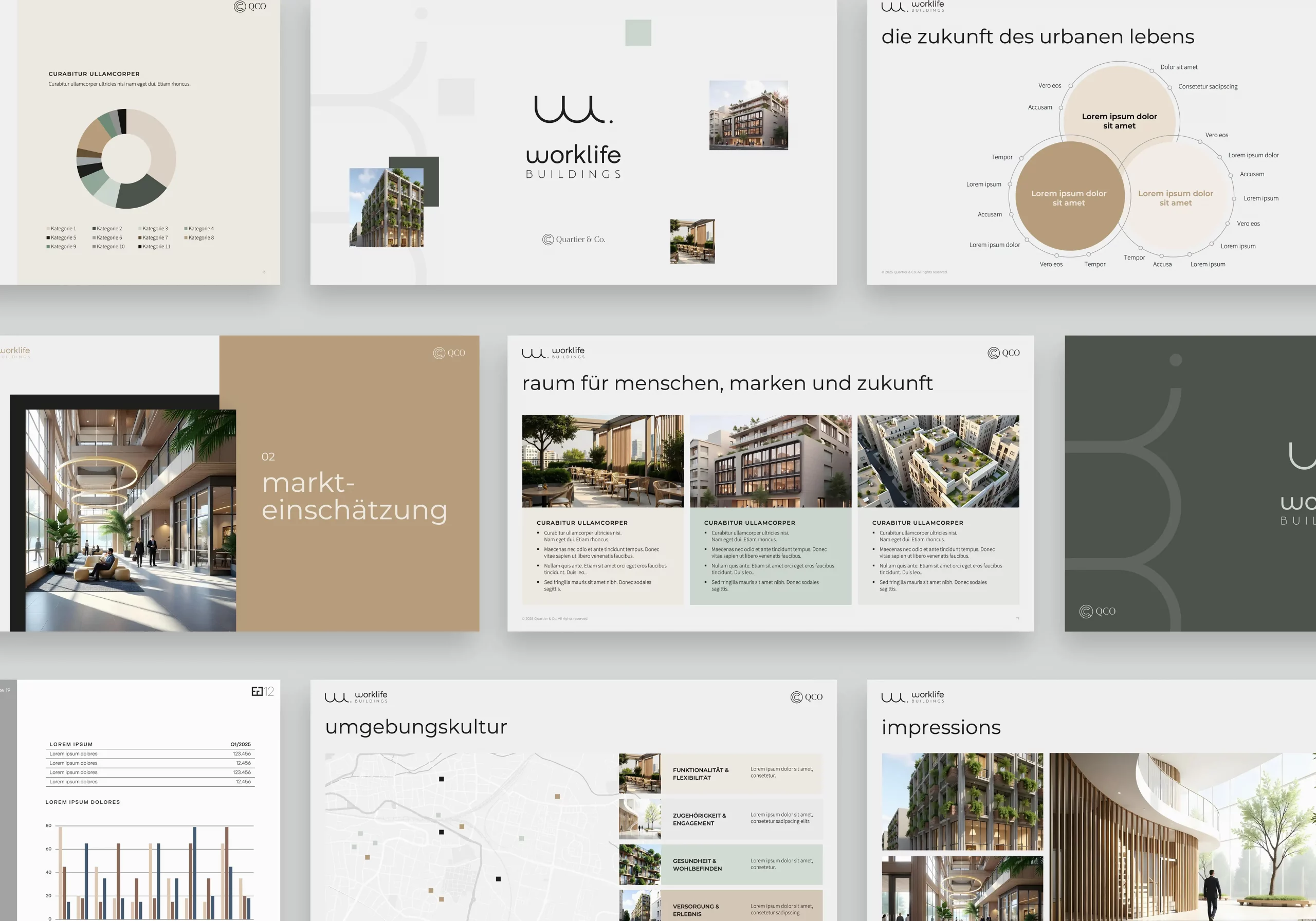Viewport: 1316px width, 921px height.
Task: Select the Kategorie 1 legend swatch
Action: [x=48, y=229]
